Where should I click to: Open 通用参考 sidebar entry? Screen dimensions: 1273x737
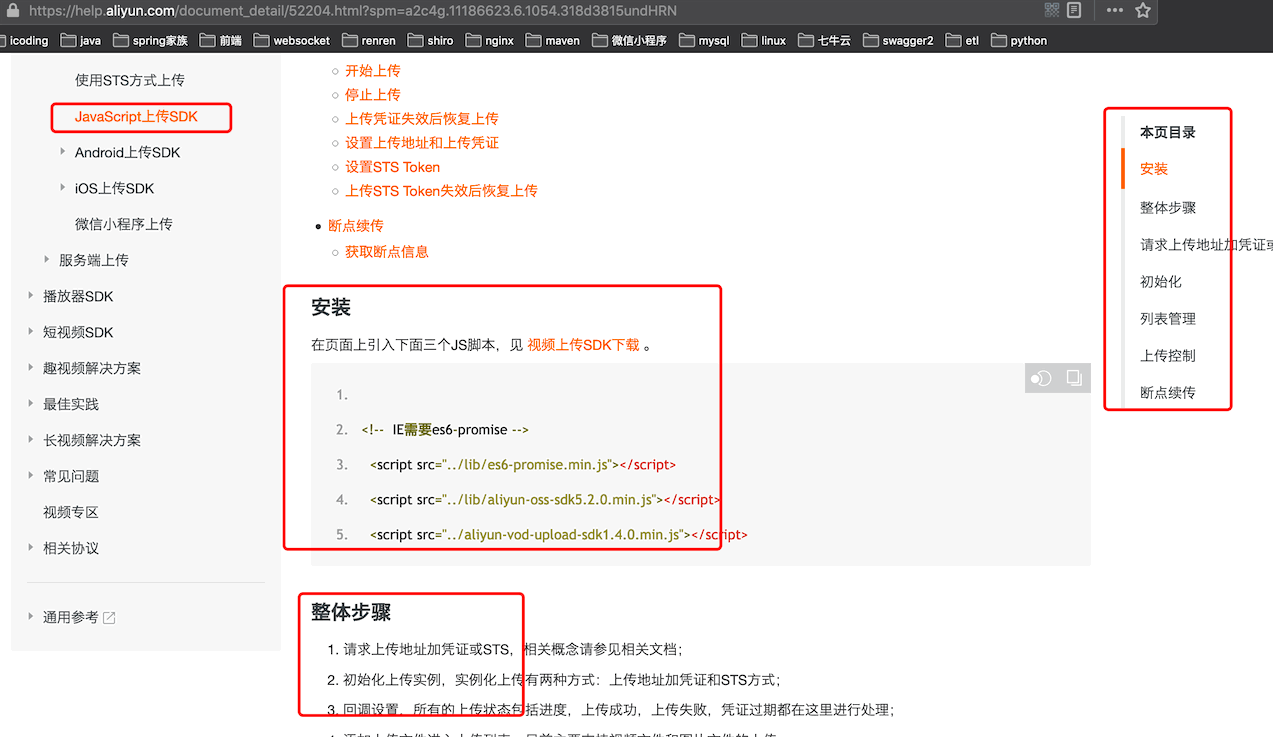pos(71,617)
